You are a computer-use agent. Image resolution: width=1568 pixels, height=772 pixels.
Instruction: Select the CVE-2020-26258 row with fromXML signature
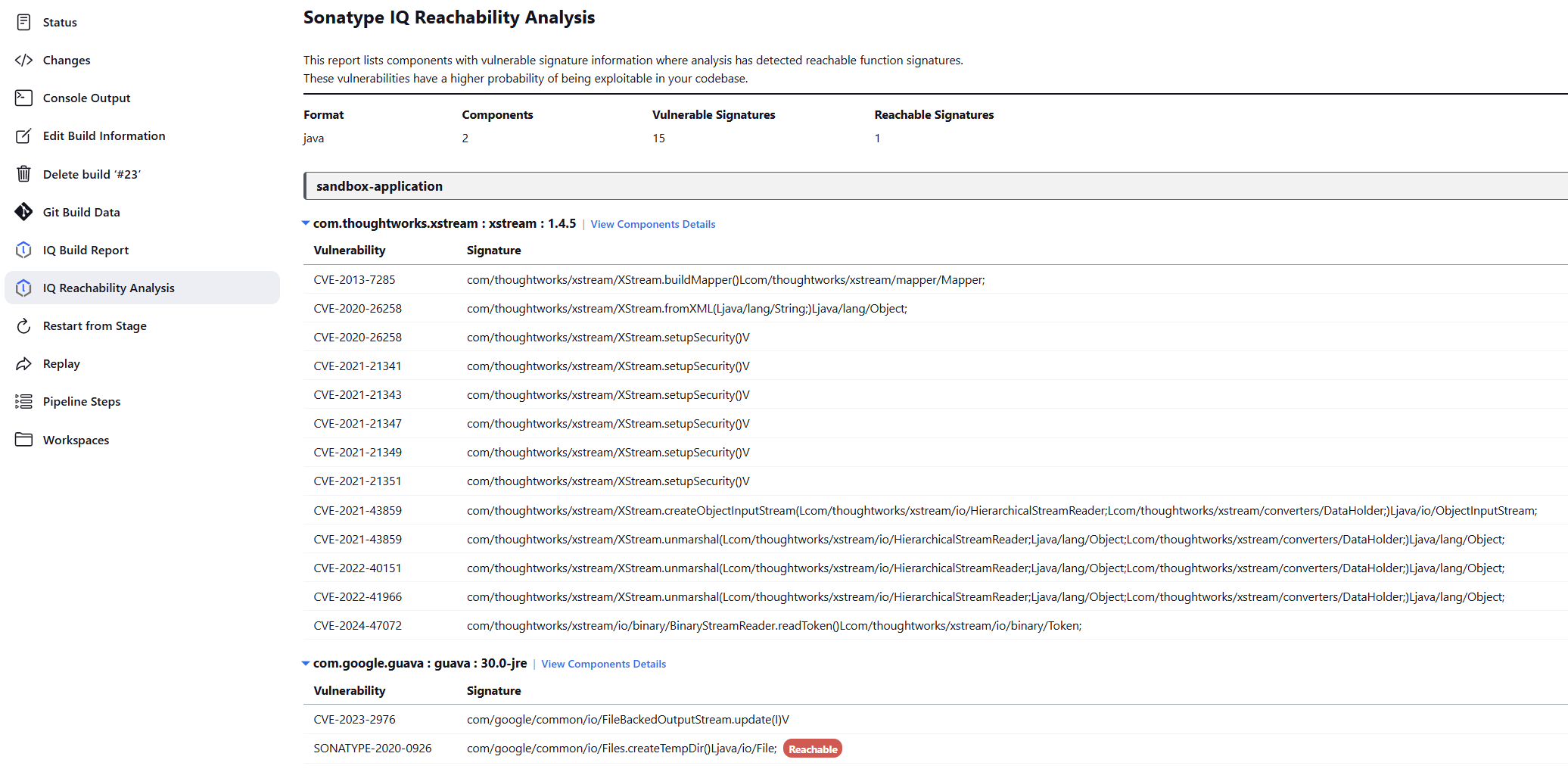(x=935, y=308)
